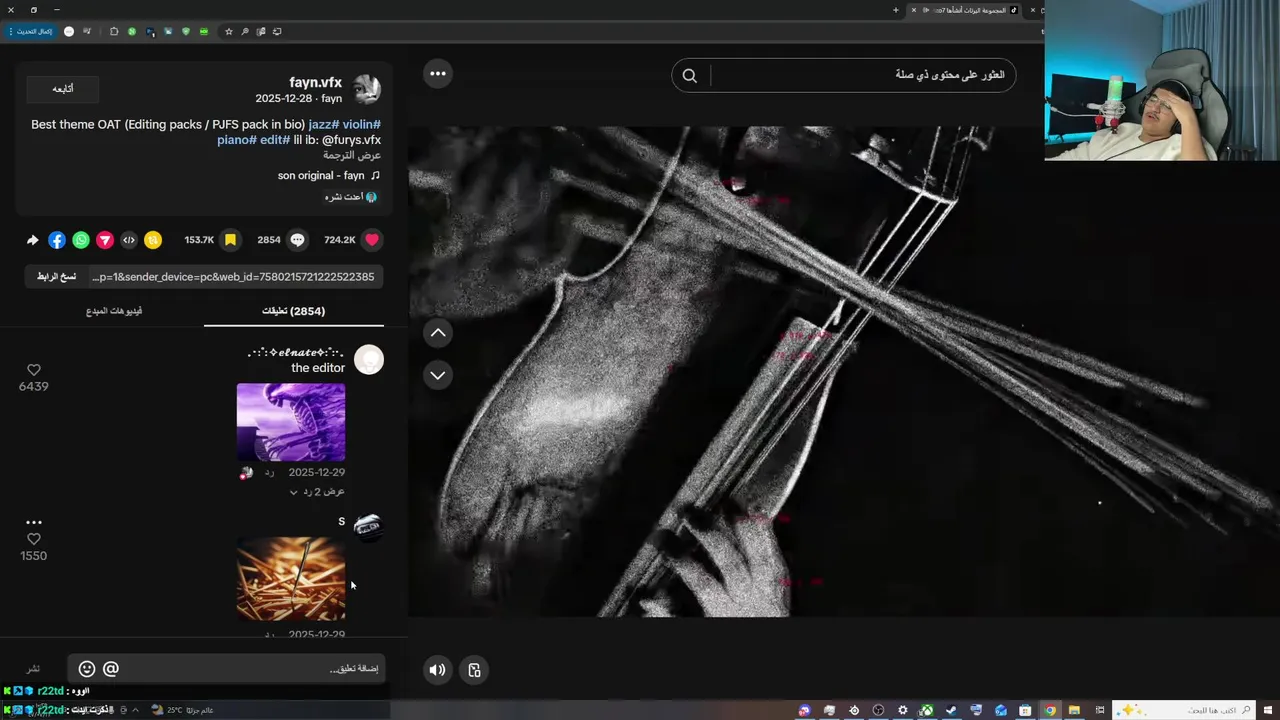Viewport: 1280px width, 720px height.
Task: Get the embed code for the video
Action: [x=129, y=240]
